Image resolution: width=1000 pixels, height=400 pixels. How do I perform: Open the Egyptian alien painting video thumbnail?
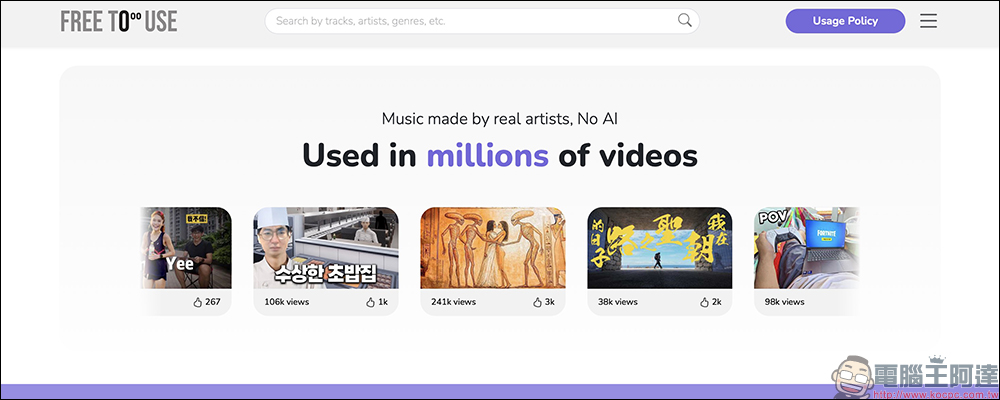tap(492, 248)
